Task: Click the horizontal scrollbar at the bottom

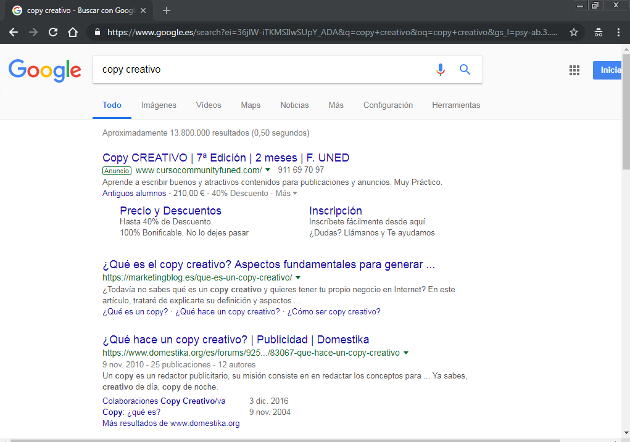Action: coord(285,440)
